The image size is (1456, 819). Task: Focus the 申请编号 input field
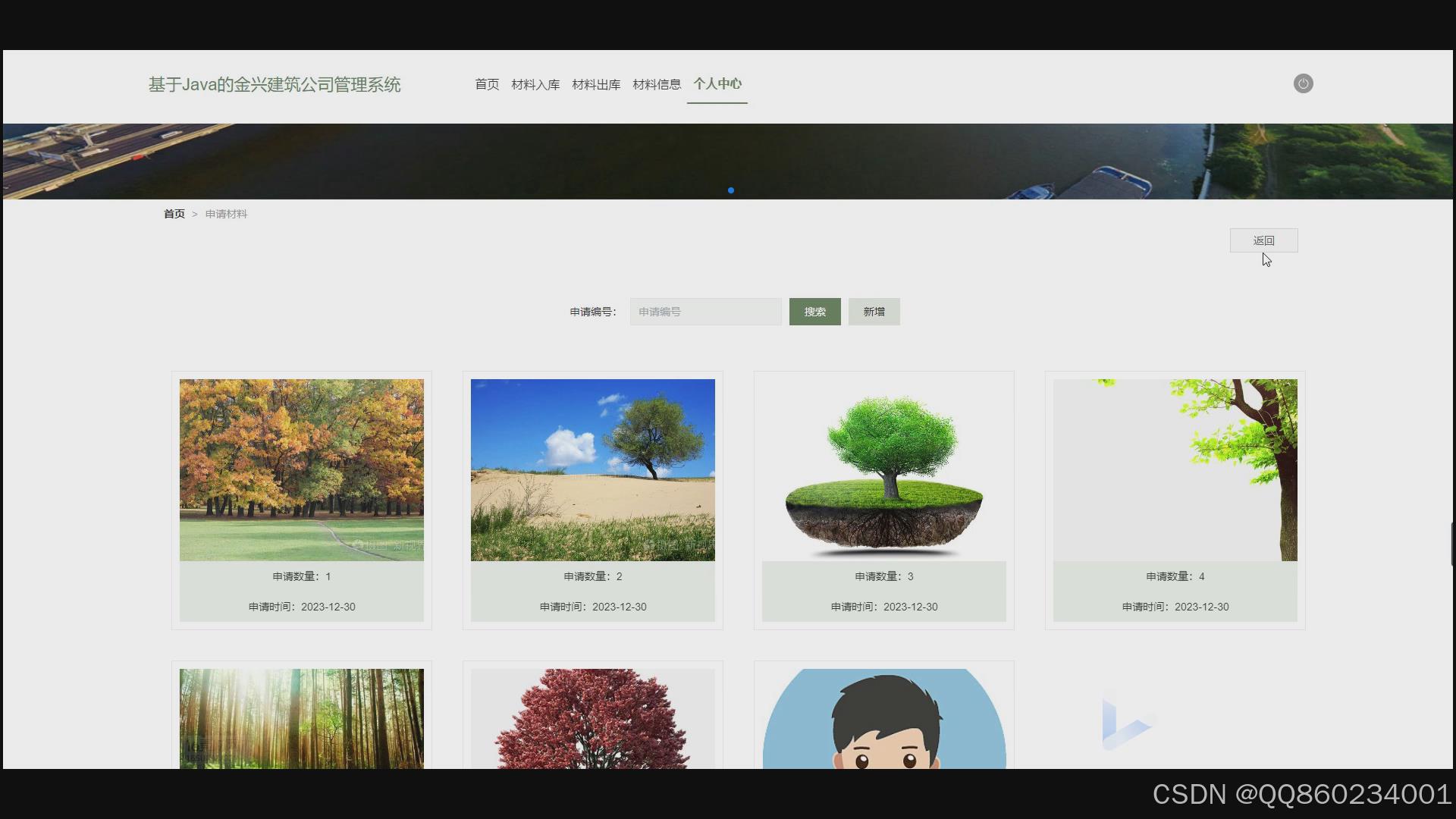click(x=705, y=312)
